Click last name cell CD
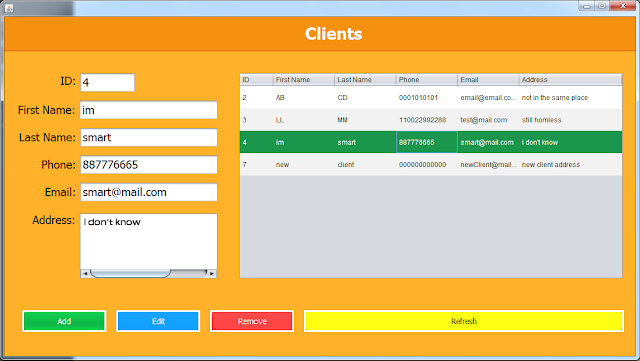 365,98
